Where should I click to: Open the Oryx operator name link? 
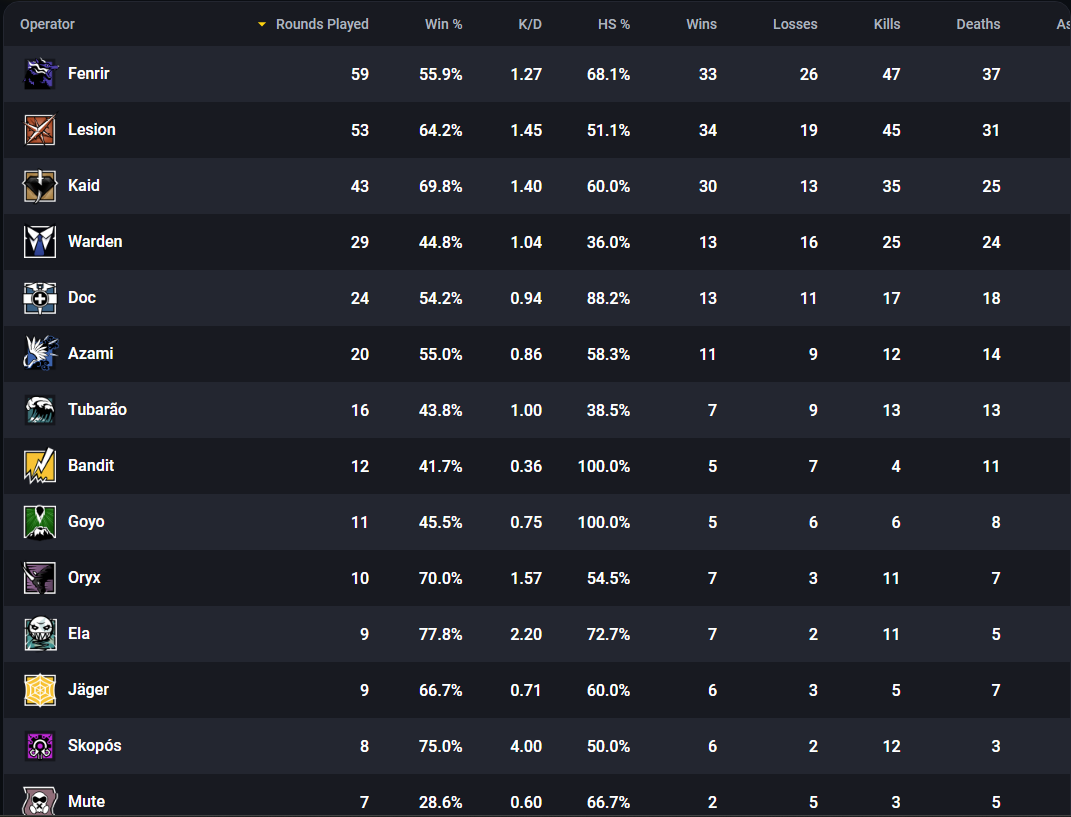point(84,577)
